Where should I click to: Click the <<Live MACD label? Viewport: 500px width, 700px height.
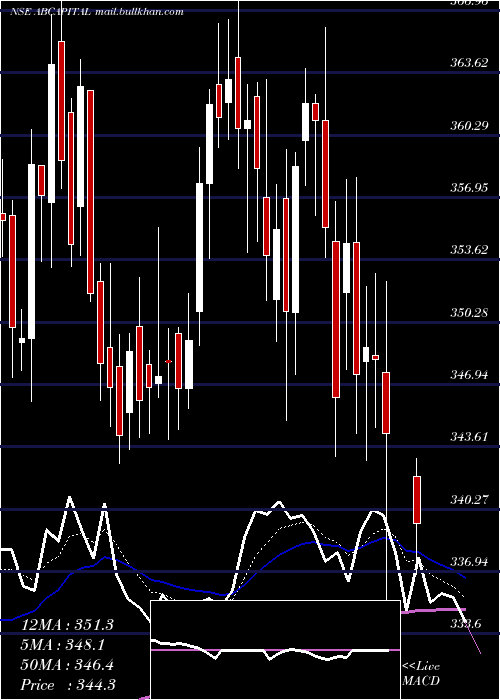(x=421, y=673)
